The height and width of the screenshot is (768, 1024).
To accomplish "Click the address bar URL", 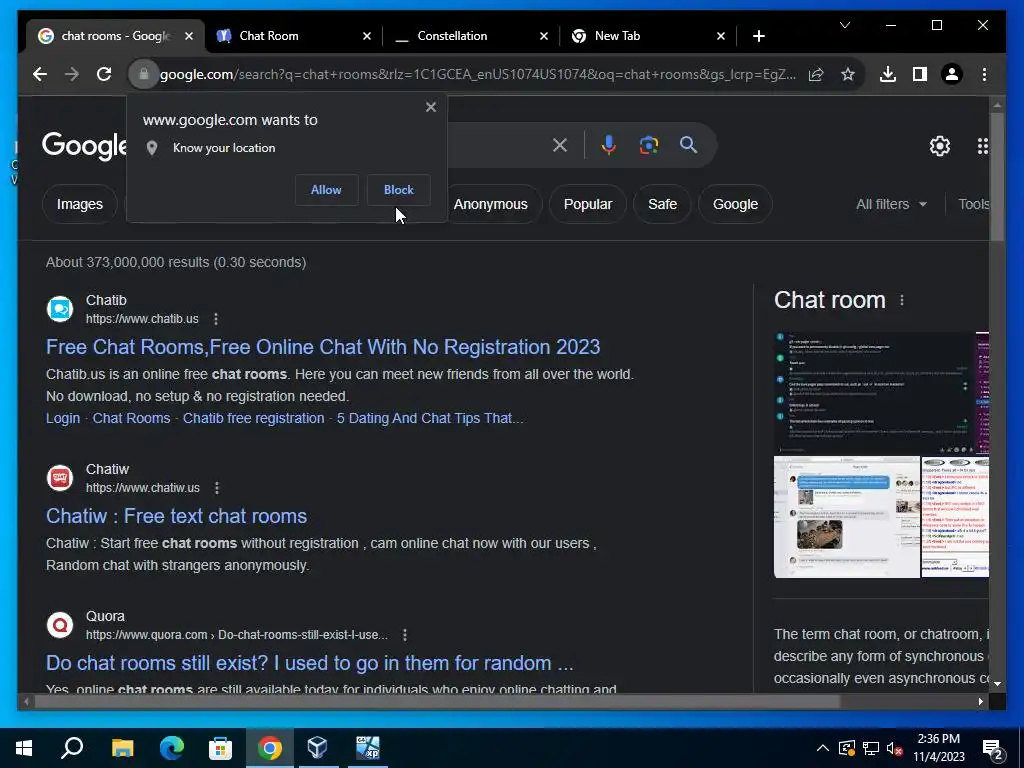I will [477, 74].
